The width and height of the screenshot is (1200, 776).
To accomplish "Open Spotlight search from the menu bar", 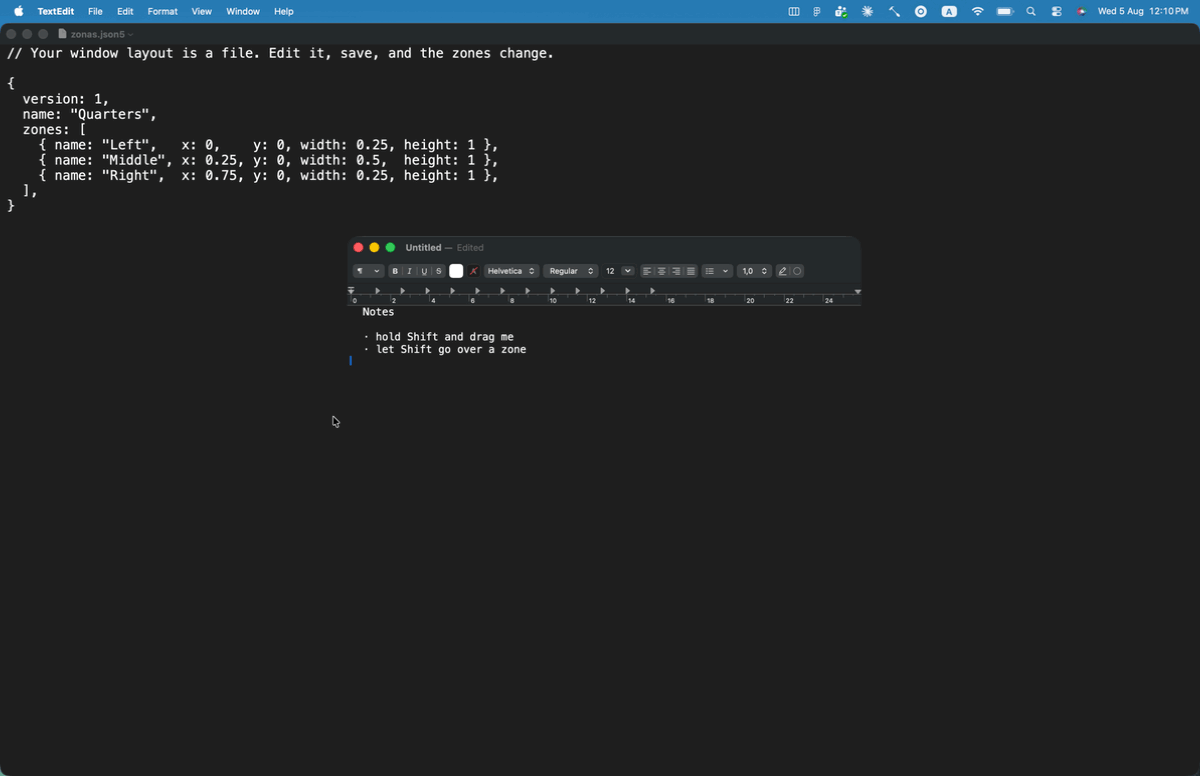I will pos(1031,12).
